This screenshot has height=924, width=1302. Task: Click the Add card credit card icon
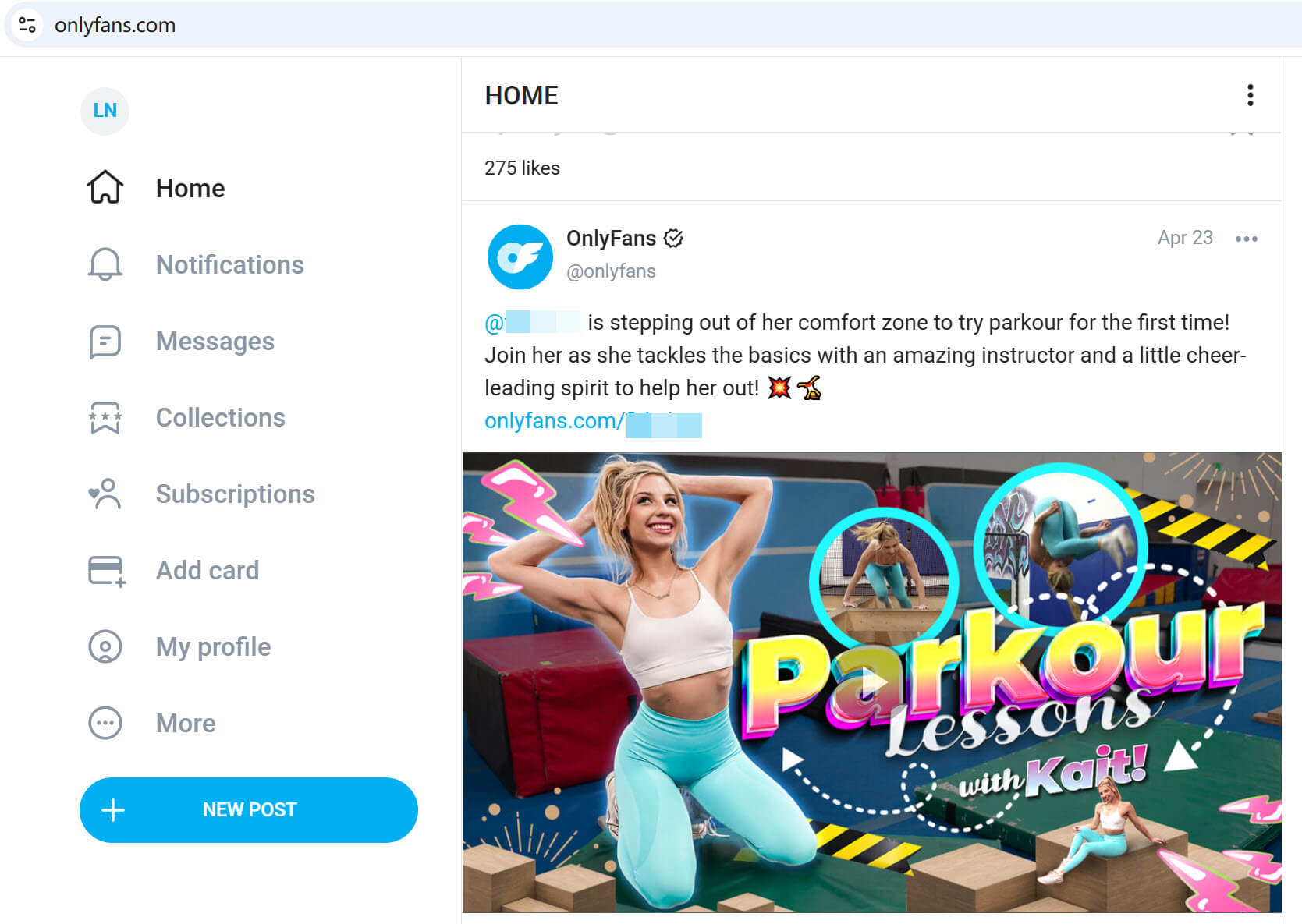(107, 571)
